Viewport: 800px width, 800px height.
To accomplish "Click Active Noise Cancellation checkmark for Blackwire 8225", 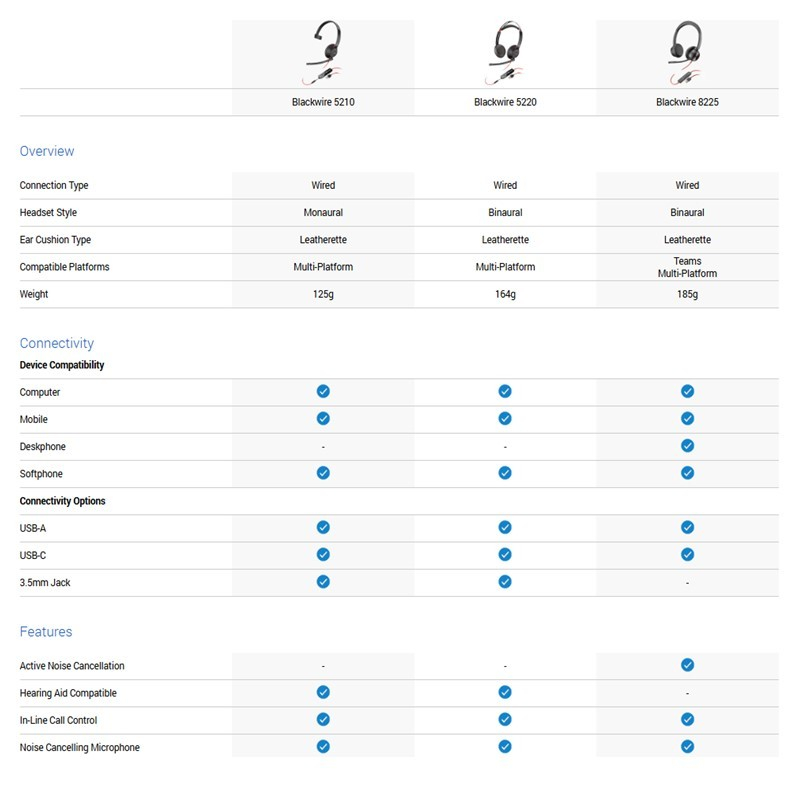I will click(687, 665).
